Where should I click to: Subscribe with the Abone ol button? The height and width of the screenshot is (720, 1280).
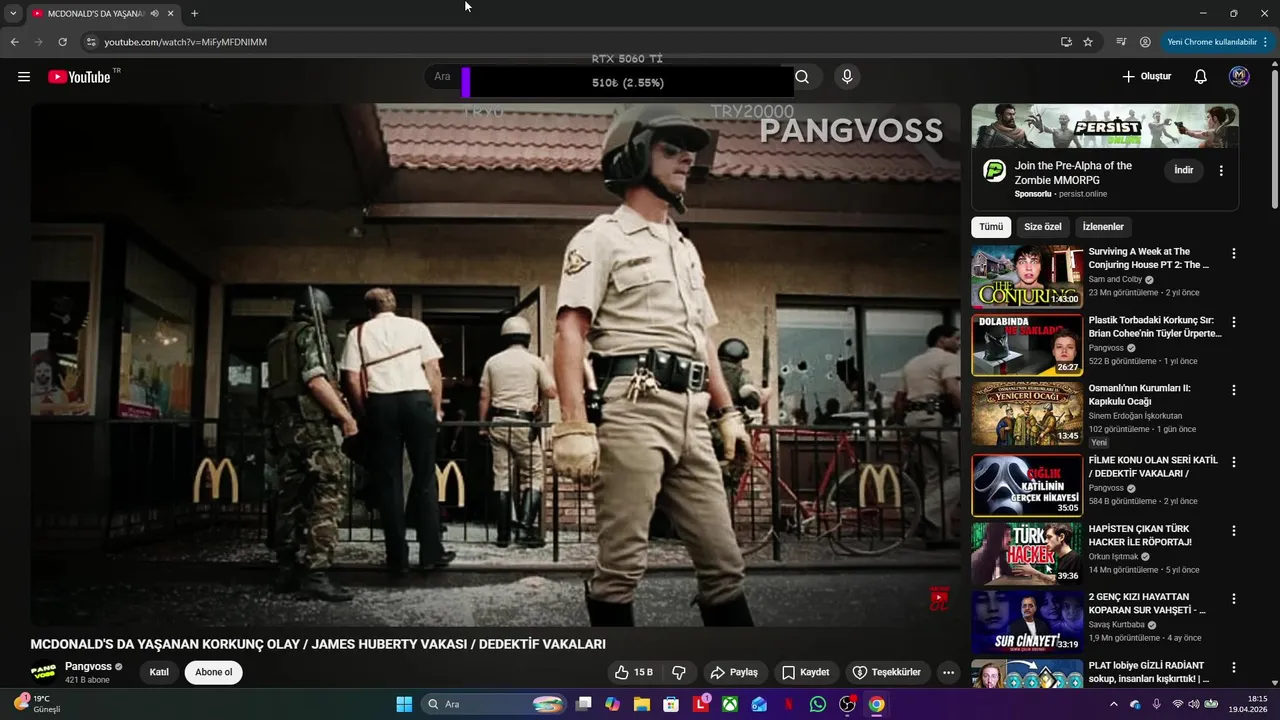pyautogui.click(x=213, y=672)
